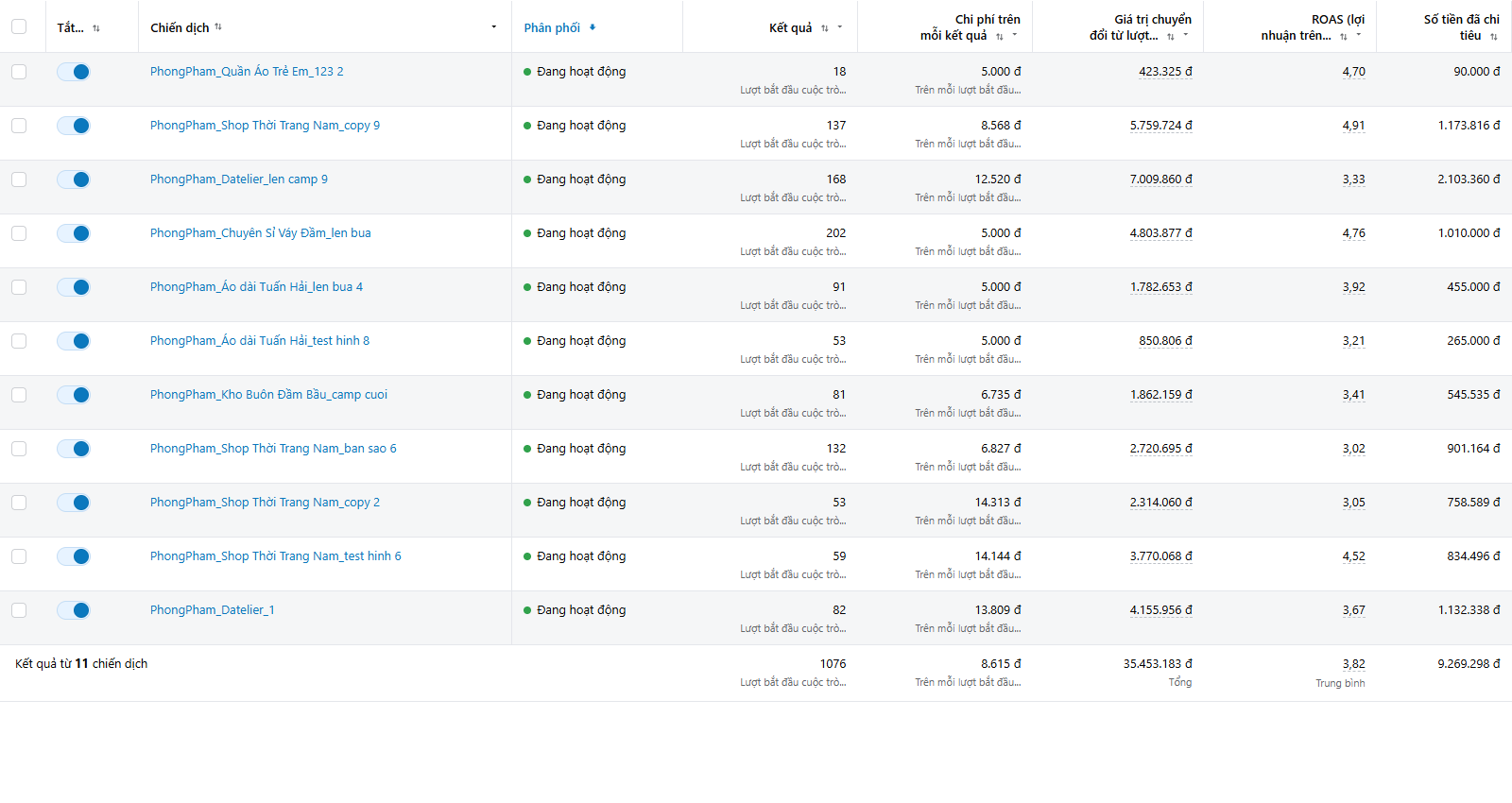The height and width of the screenshot is (803, 1512).
Task: Open PhongPham_Shop Thời Trang Nam_ban sao 6 link
Action: click(273, 449)
